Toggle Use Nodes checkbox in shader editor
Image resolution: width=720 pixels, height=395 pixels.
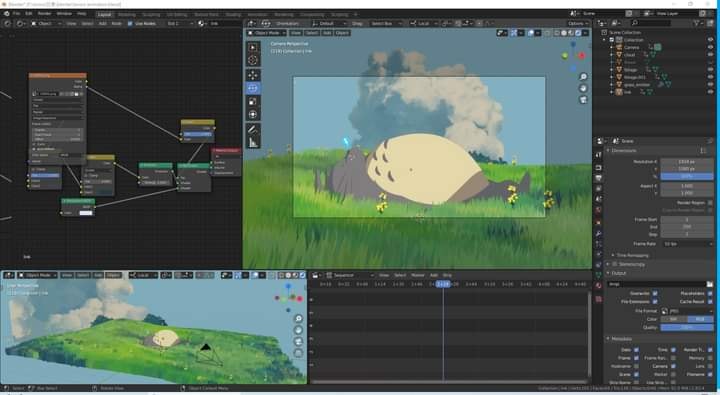(130, 23)
